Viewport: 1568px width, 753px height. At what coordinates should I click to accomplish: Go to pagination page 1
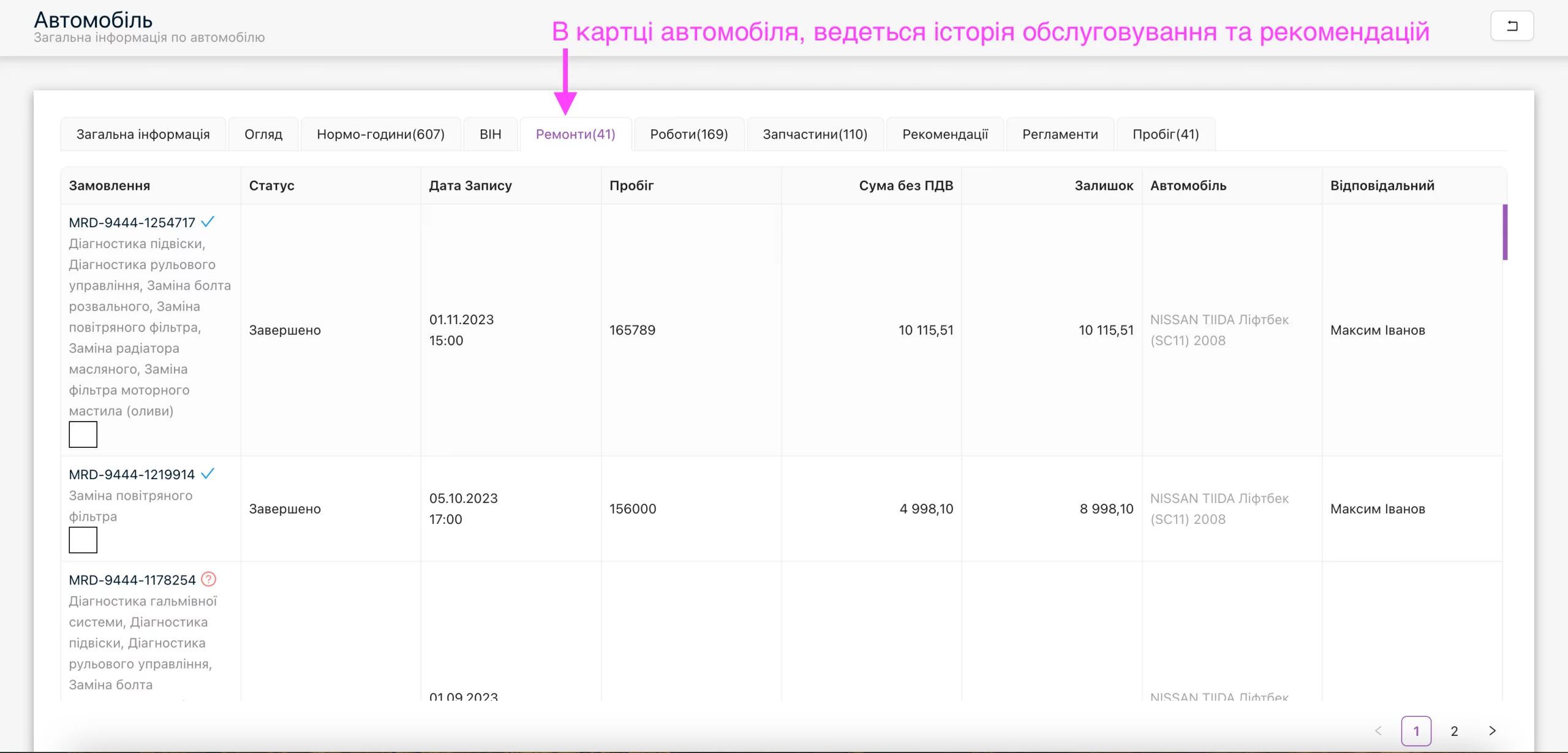(1416, 730)
